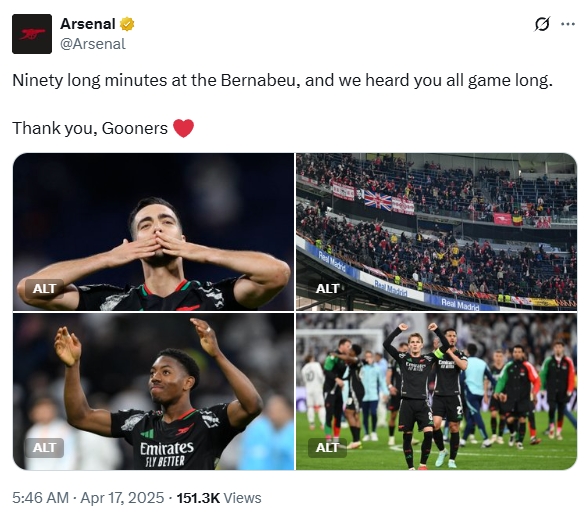Open the player blowing kiss photo
The width and height of the screenshot is (584, 517).
[153, 232]
